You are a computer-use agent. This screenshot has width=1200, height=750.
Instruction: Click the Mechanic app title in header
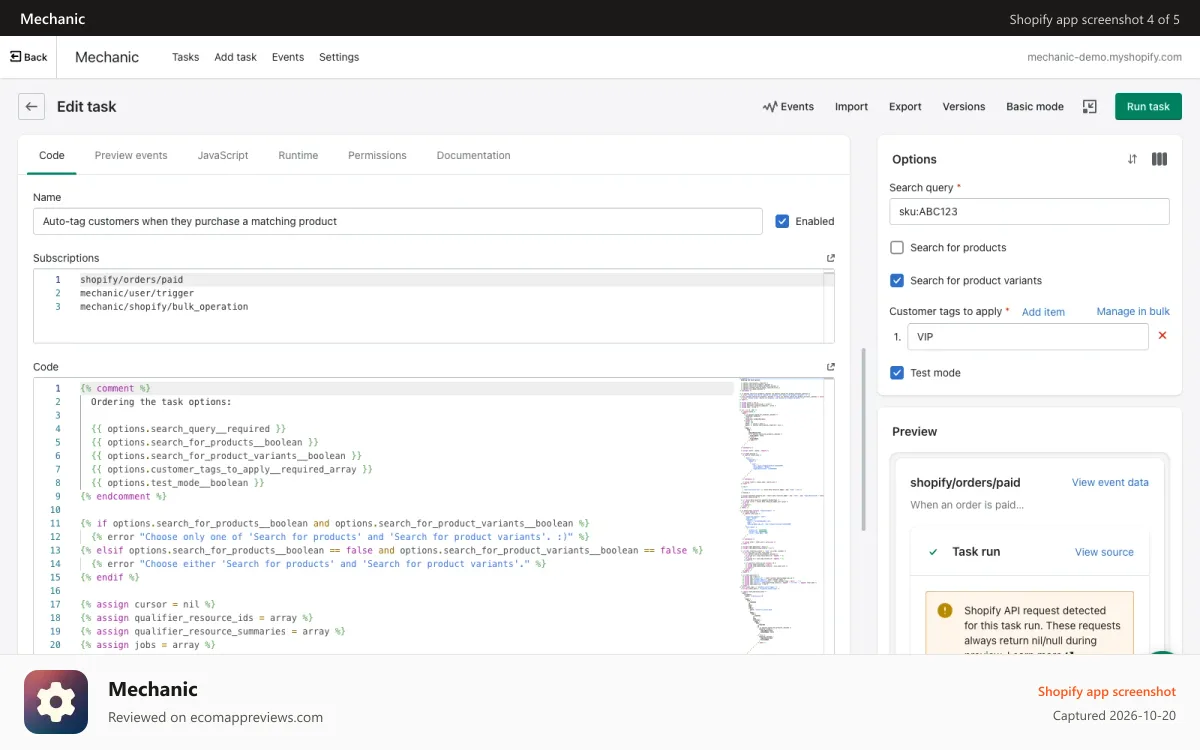click(x=107, y=57)
